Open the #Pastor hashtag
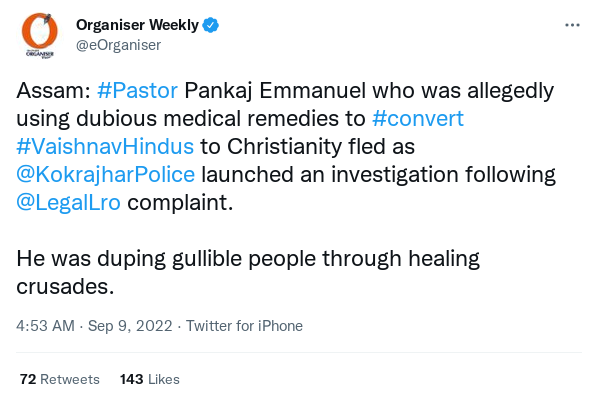The height and width of the screenshot is (403, 598). coord(137,91)
